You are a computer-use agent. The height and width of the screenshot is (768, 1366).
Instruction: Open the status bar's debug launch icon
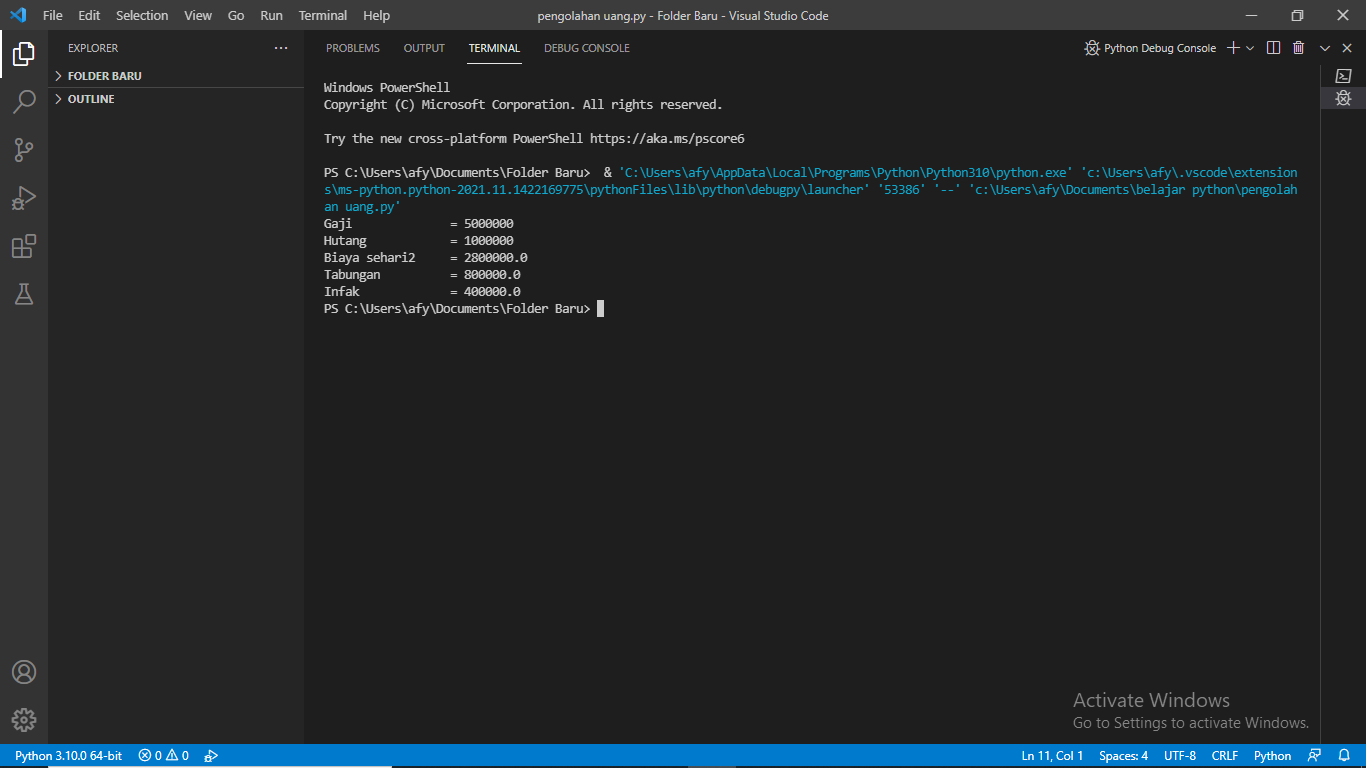coord(211,756)
